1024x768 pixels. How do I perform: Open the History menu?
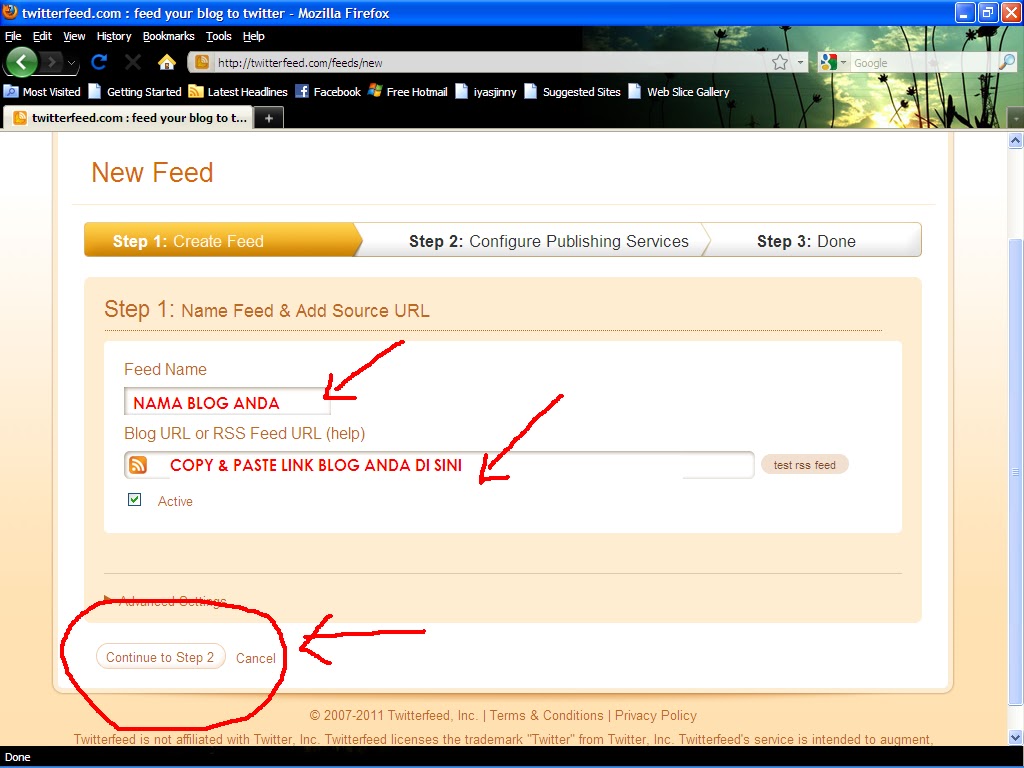point(114,36)
